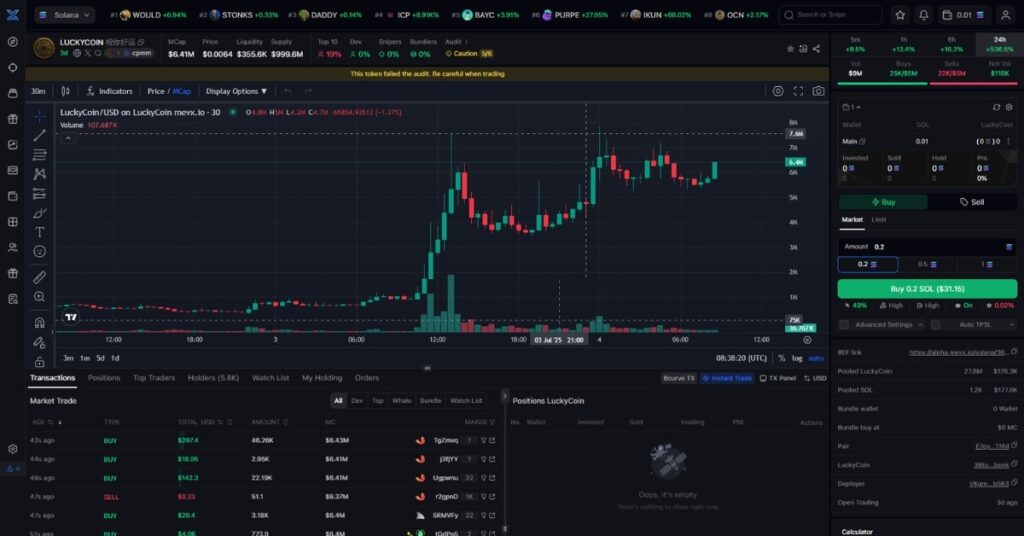Filter market trades by Whale

click(x=402, y=401)
